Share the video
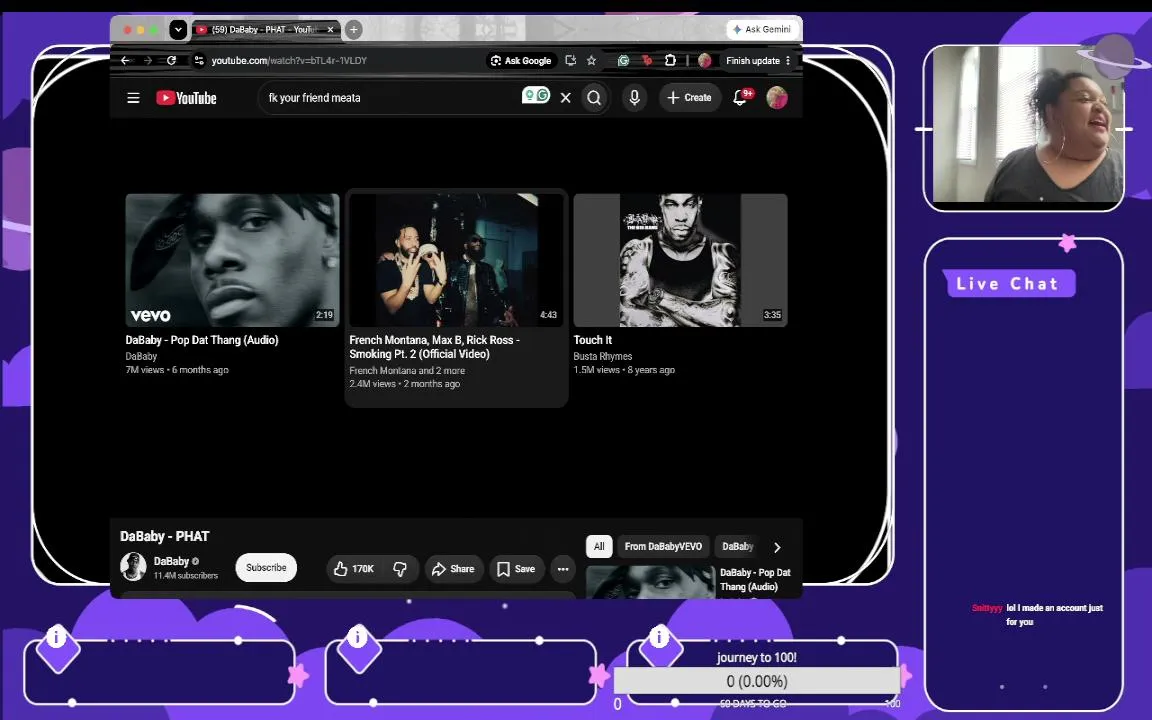 (453, 569)
